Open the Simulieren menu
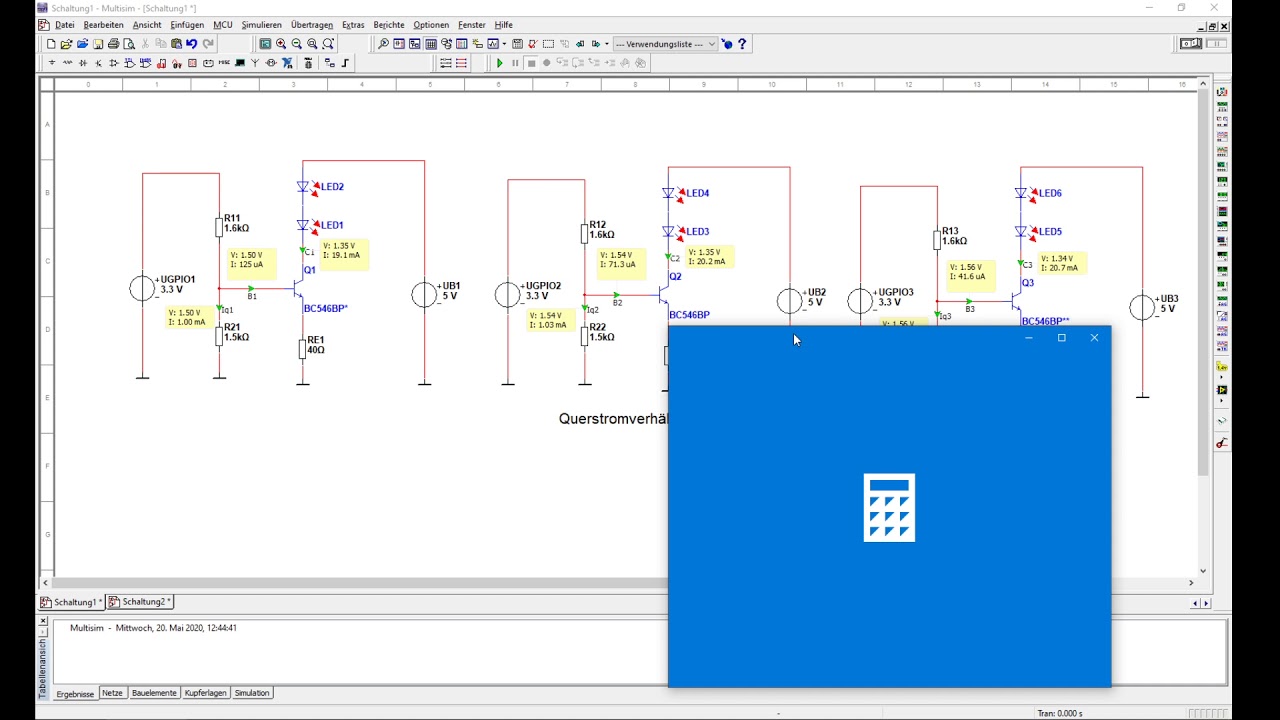This screenshot has width=1280, height=720. point(261,25)
